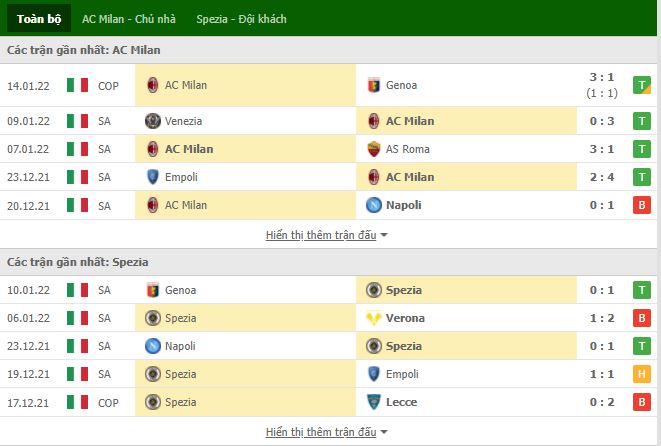Click the Napoli team name in the 20.12.21 match
Viewport: 661px width, 446px height.
coord(403,205)
